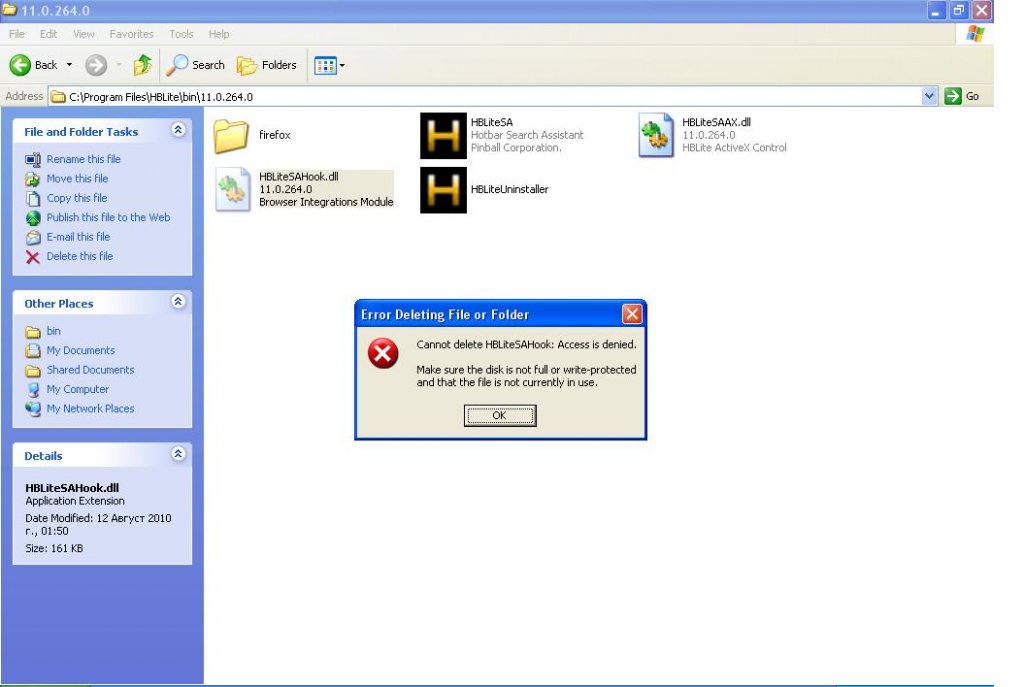Open Forward history dropdown arrow
This screenshot has height=687, width=1024.
118,65
